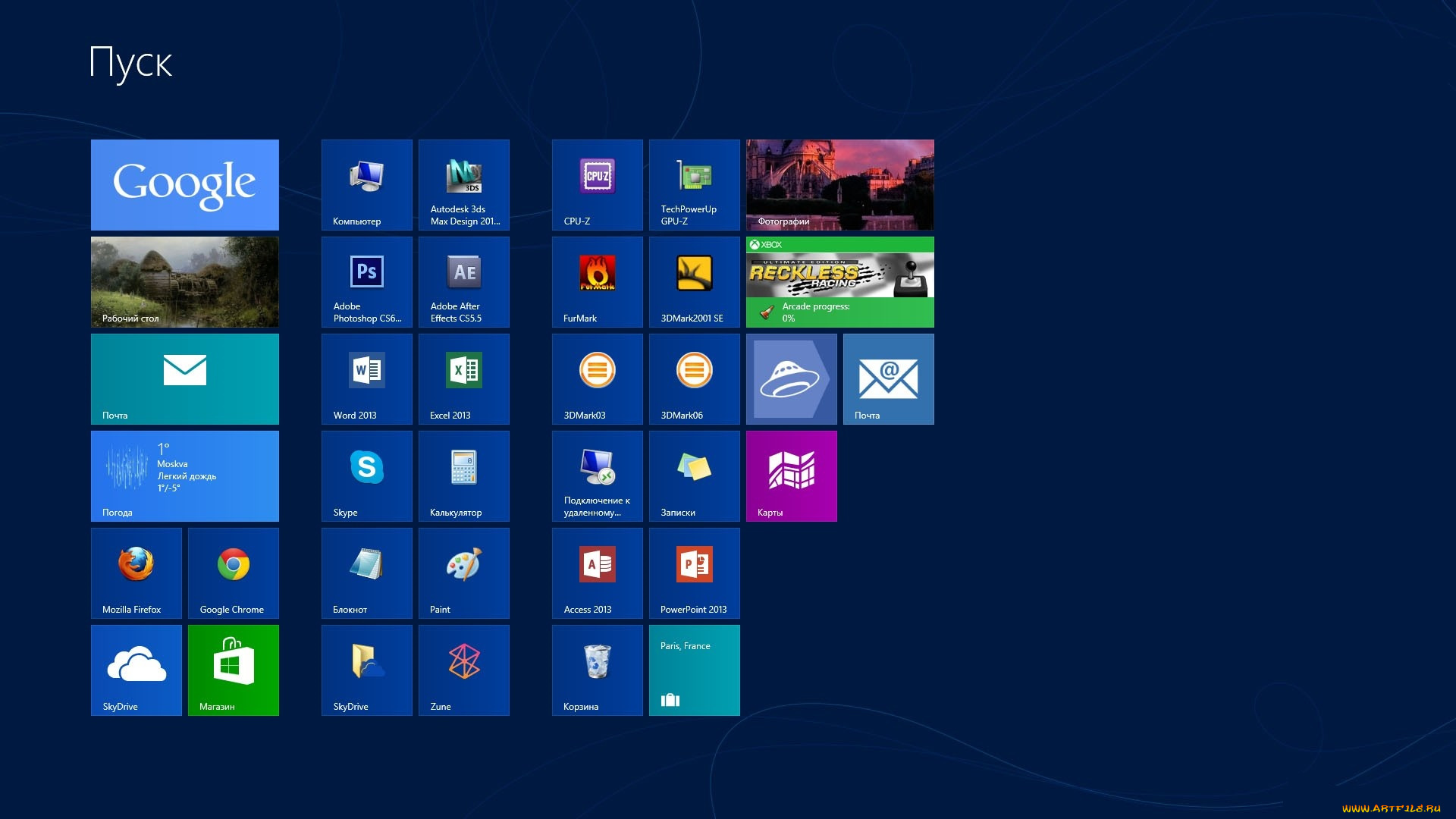The height and width of the screenshot is (819, 1456).
Task: Launch the Skype app tile
Action: (x=366, y=476)
